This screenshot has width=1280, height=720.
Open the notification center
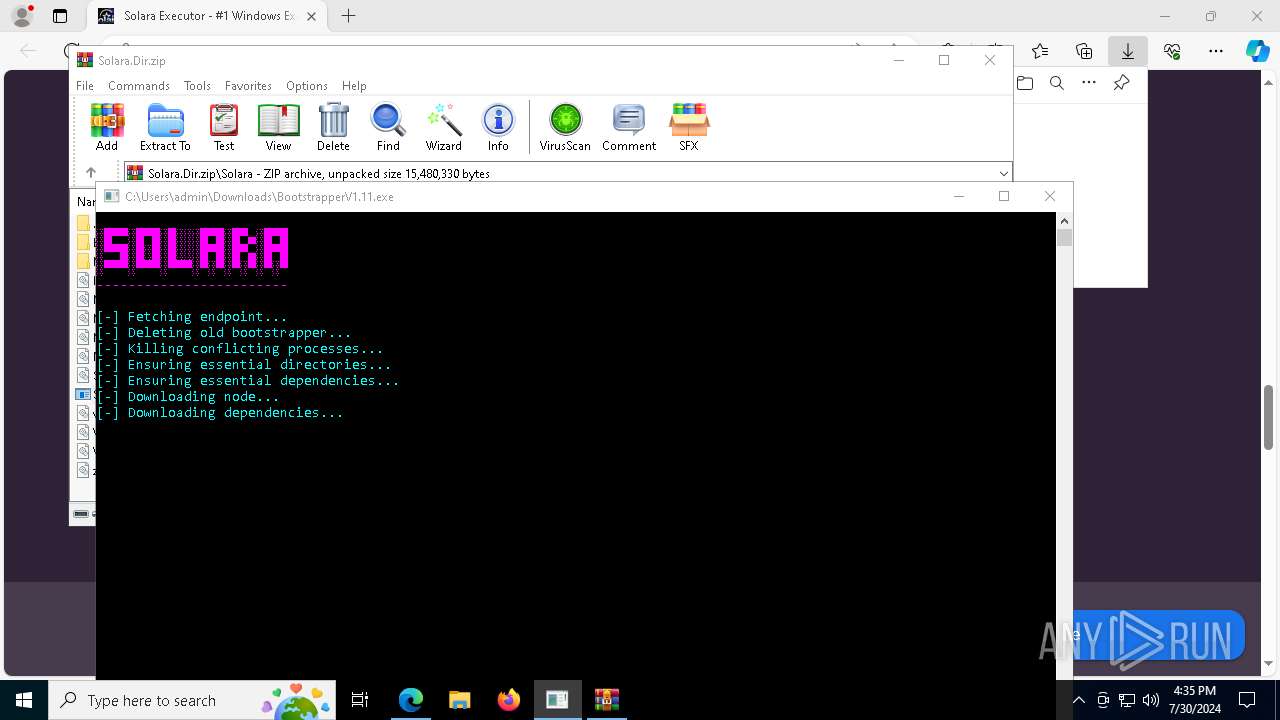point(1247,700)
